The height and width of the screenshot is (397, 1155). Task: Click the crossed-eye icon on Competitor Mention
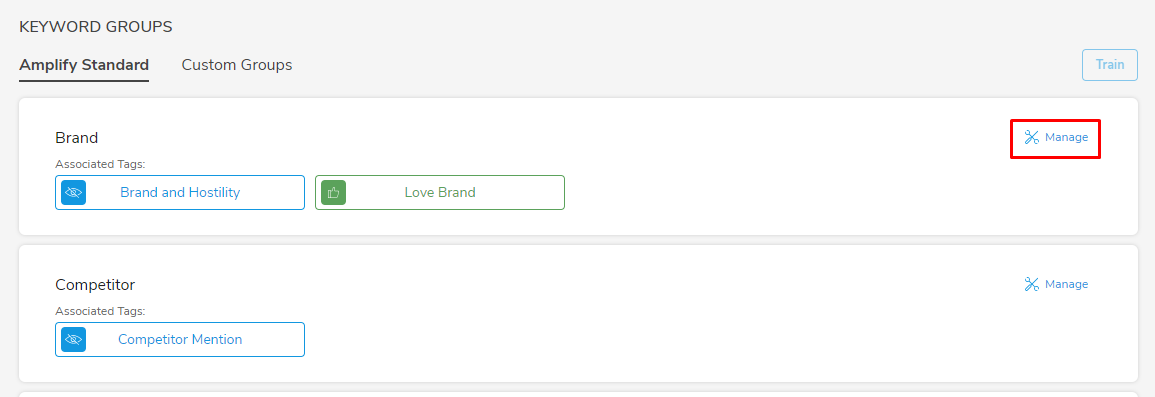coord(74,340)
